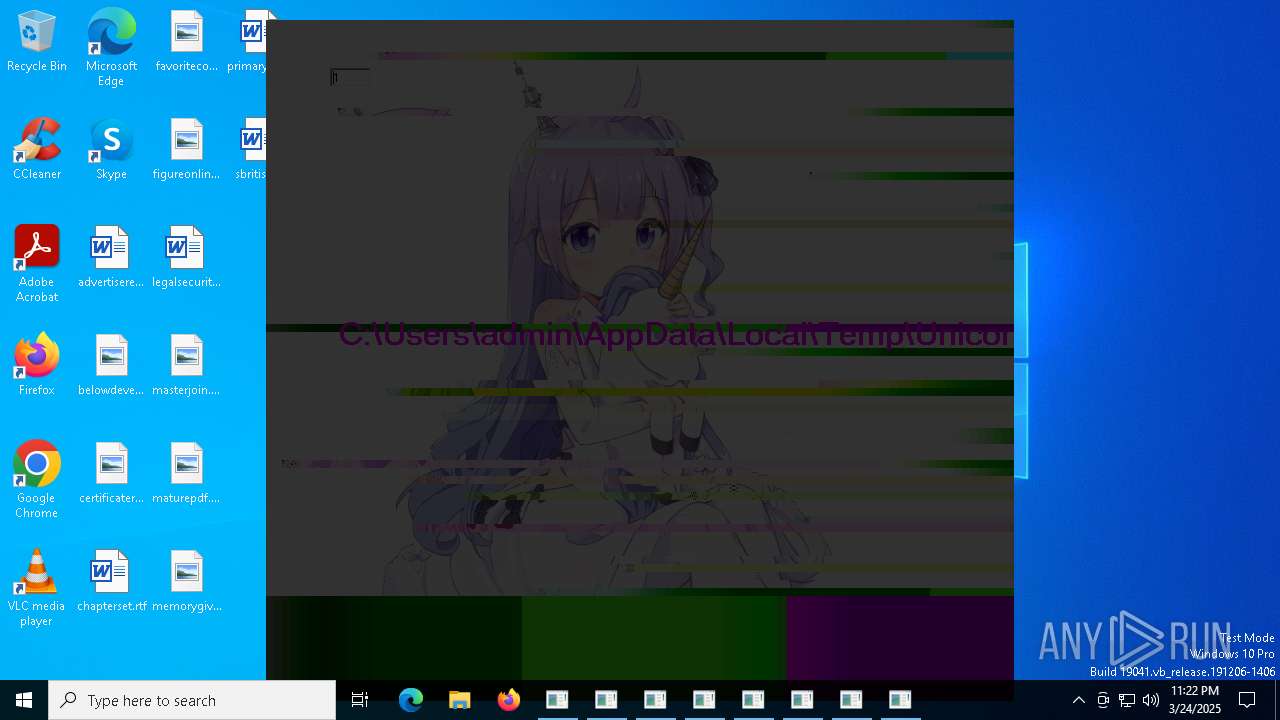
Task: Select the certificater... image file
Action: tap(111, 474)
